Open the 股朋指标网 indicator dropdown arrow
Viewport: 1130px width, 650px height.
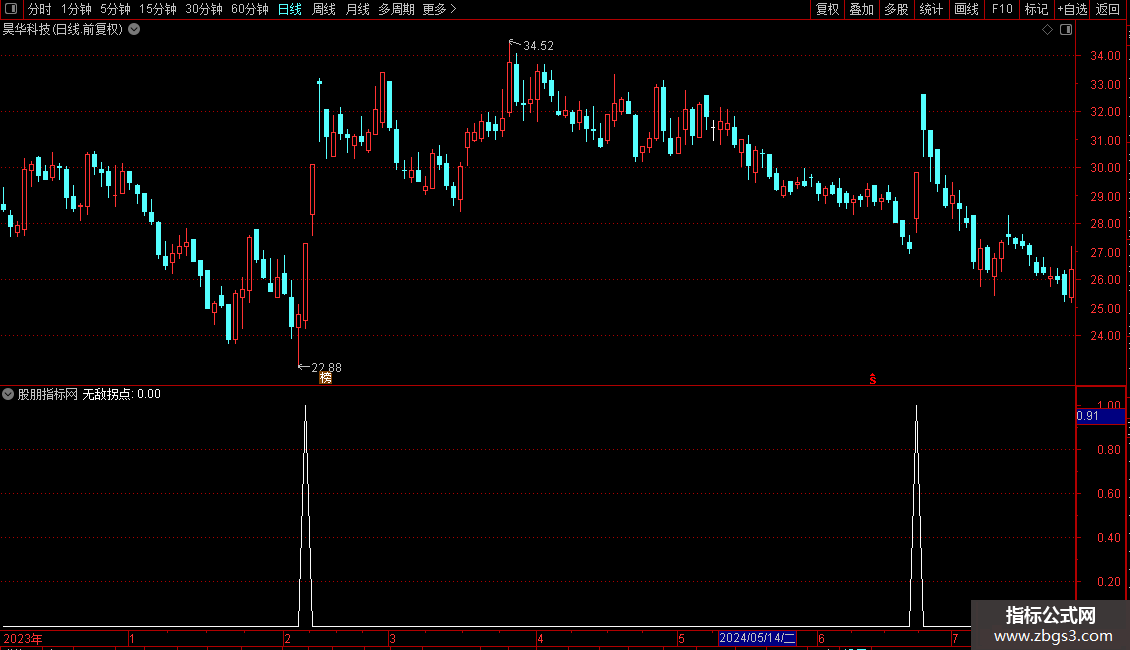coord(8,394)
